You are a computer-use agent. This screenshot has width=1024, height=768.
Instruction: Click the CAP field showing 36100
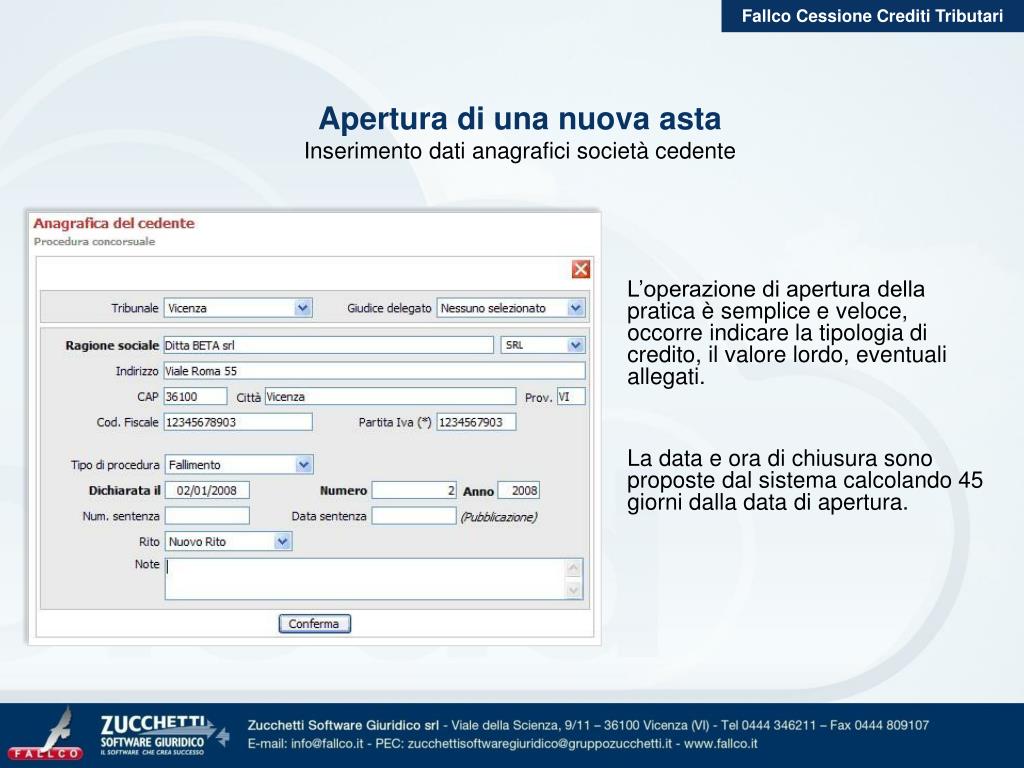(x=195, y=396)
